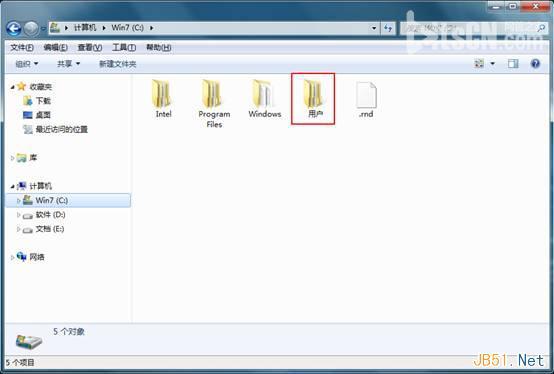This screenshot has width=554, height=374.
Task: Select 库 in navigation pane
Action: 33,158
